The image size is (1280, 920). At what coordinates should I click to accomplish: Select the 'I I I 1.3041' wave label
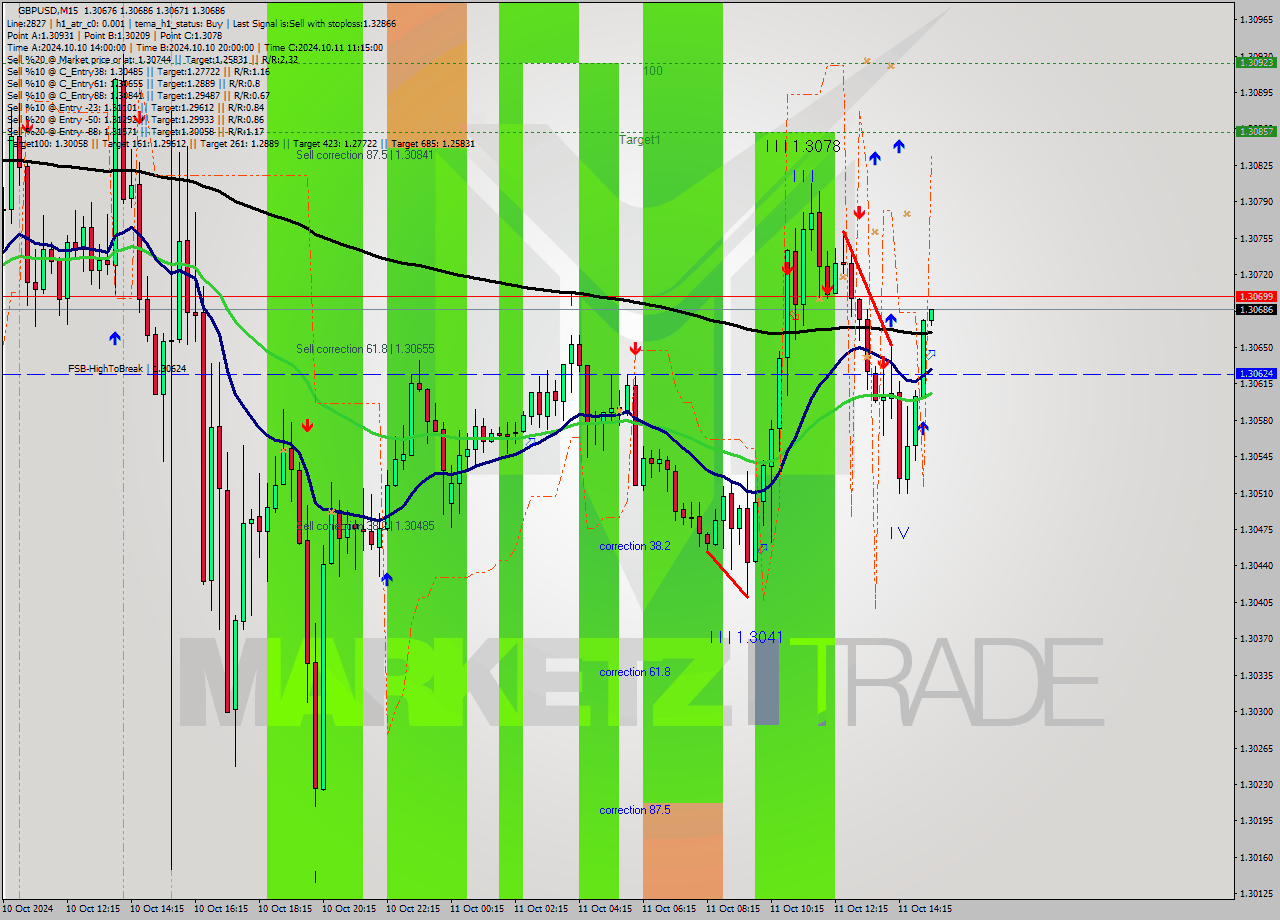(747, 637)
